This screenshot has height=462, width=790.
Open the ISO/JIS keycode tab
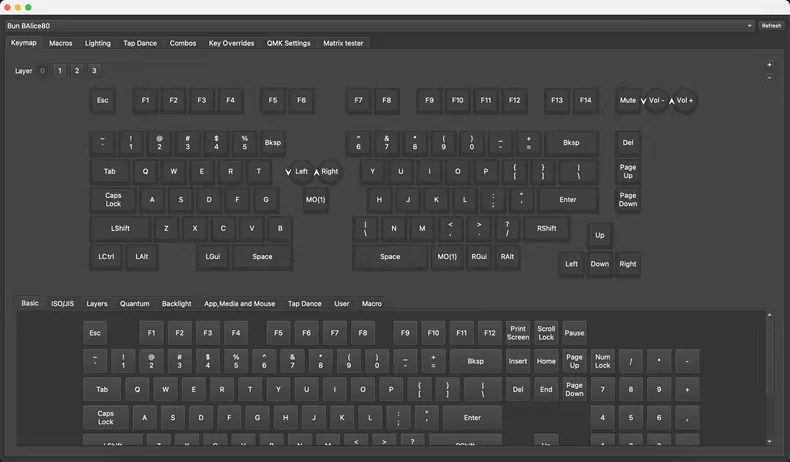tap(62, 304)
